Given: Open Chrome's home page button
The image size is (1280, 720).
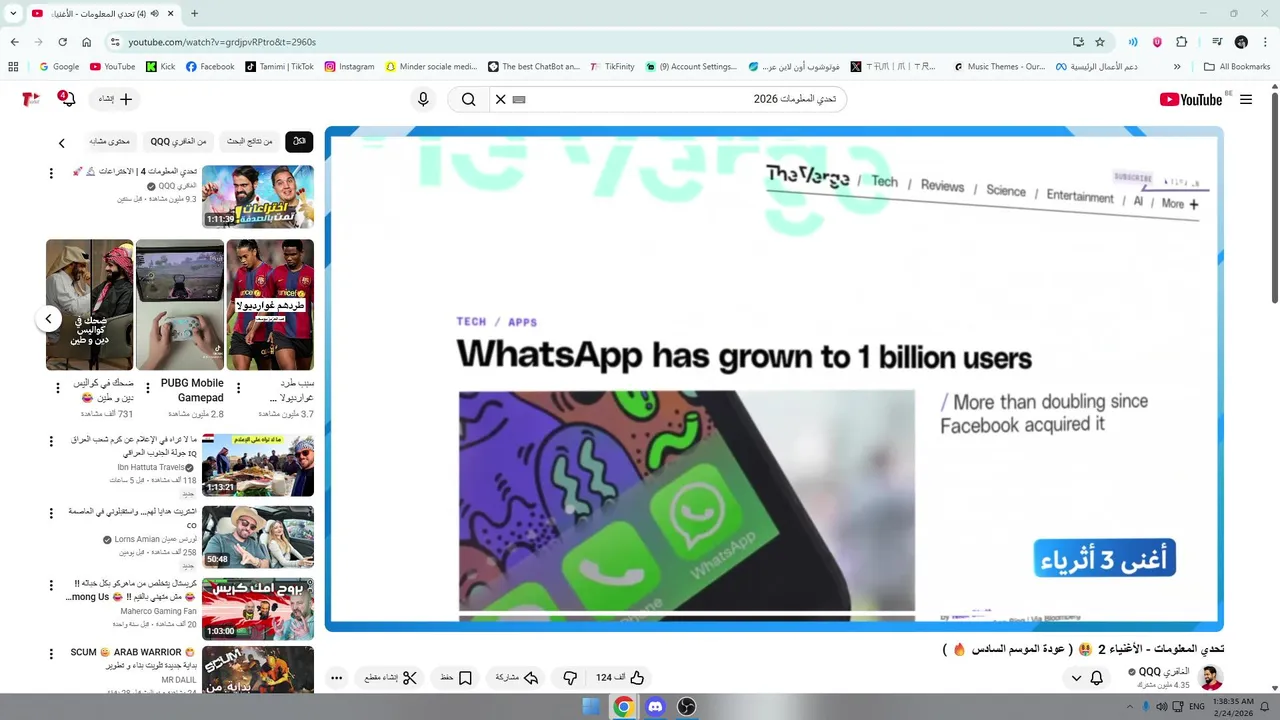Looking at the screenshot, I should coord(87,42).
